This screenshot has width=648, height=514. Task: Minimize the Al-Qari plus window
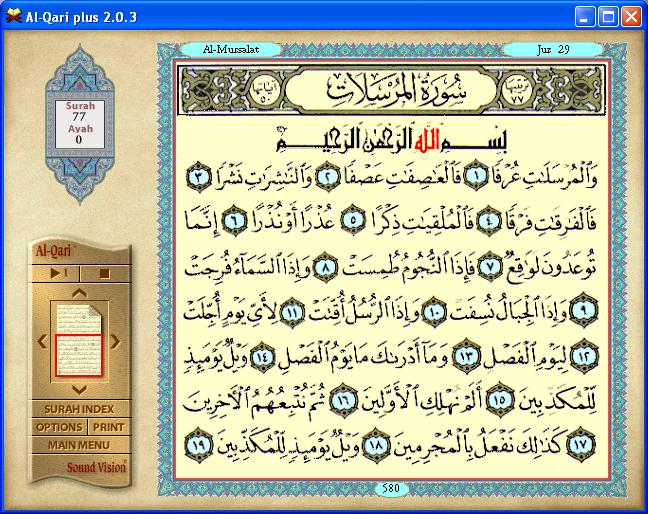coord(585,17)
